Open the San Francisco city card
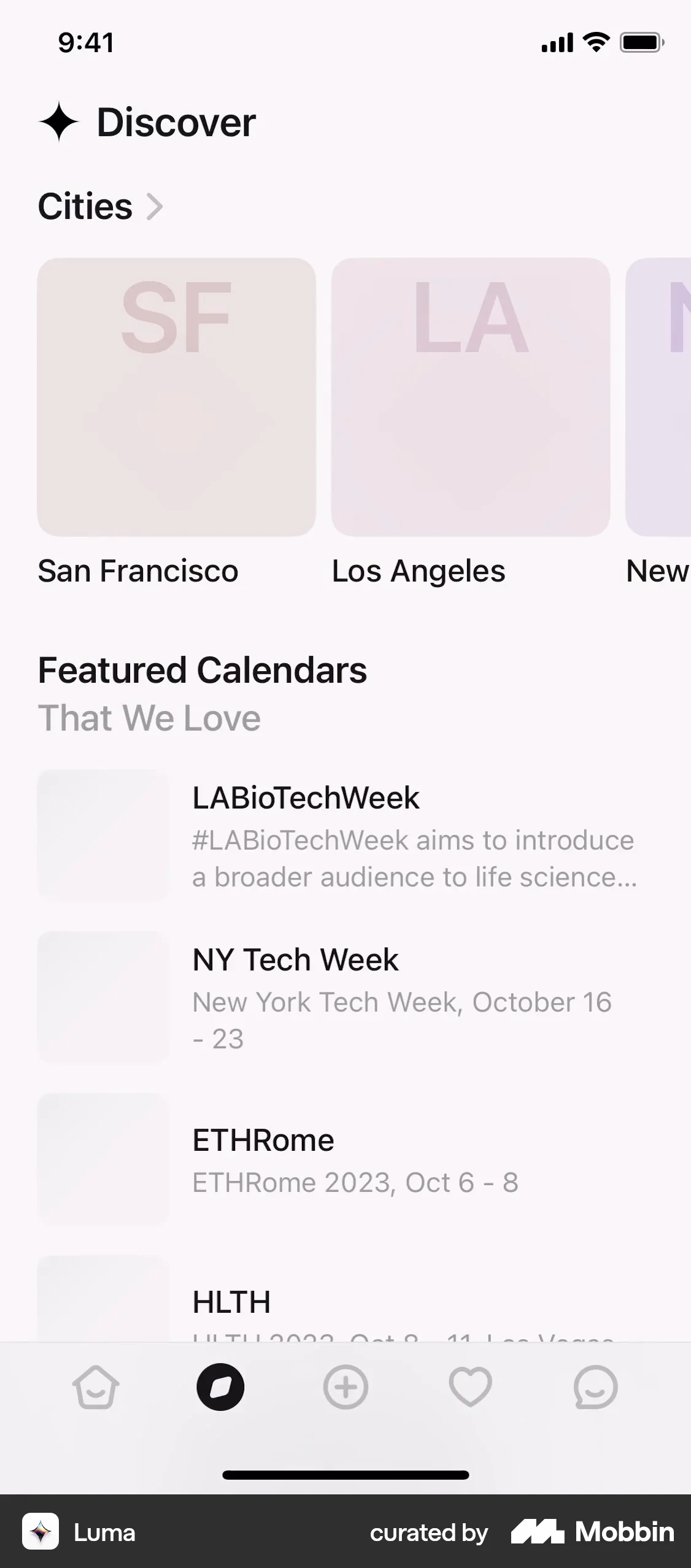Screen dimensions: 691x1568 (x=177, y=397)
